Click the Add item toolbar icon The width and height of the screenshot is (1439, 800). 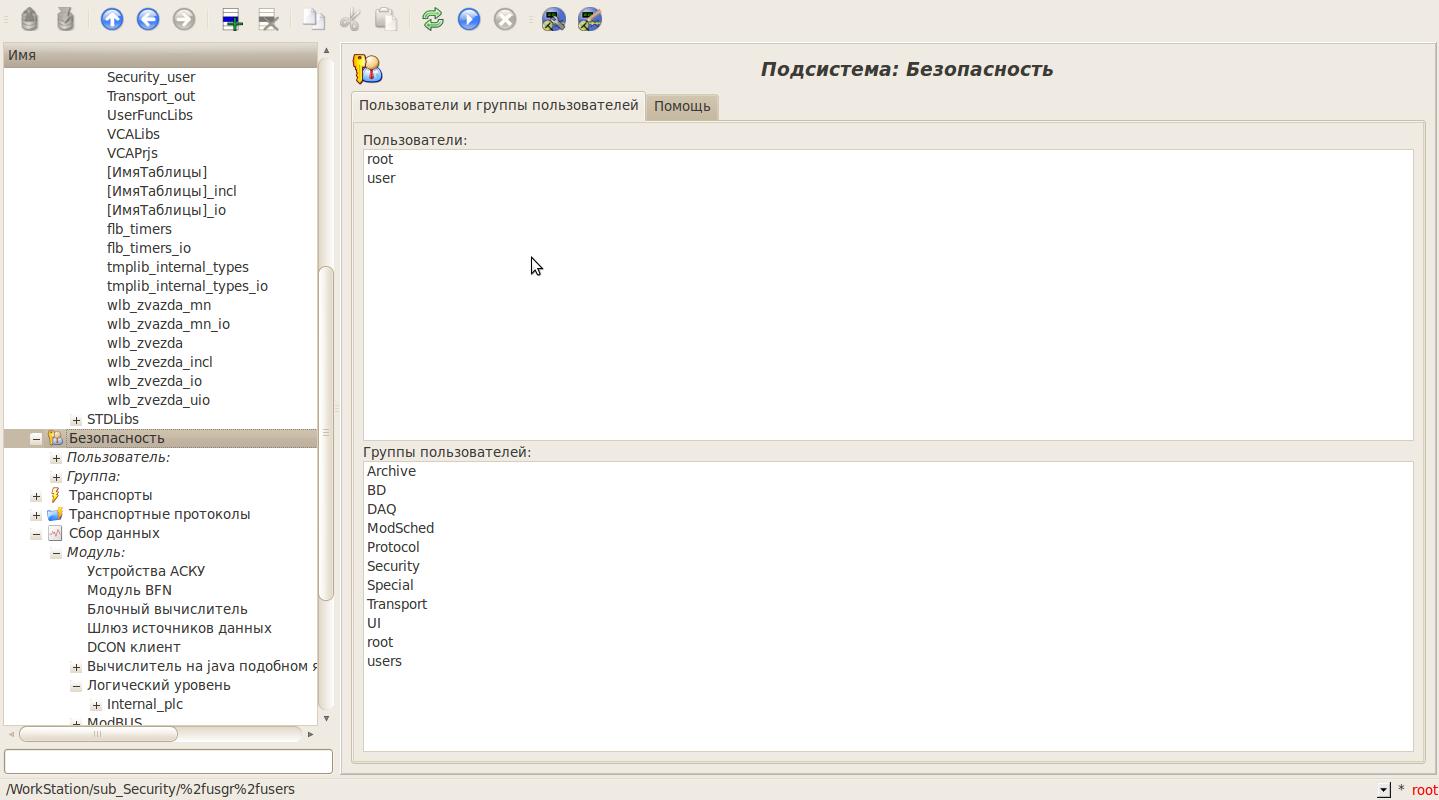232,19
